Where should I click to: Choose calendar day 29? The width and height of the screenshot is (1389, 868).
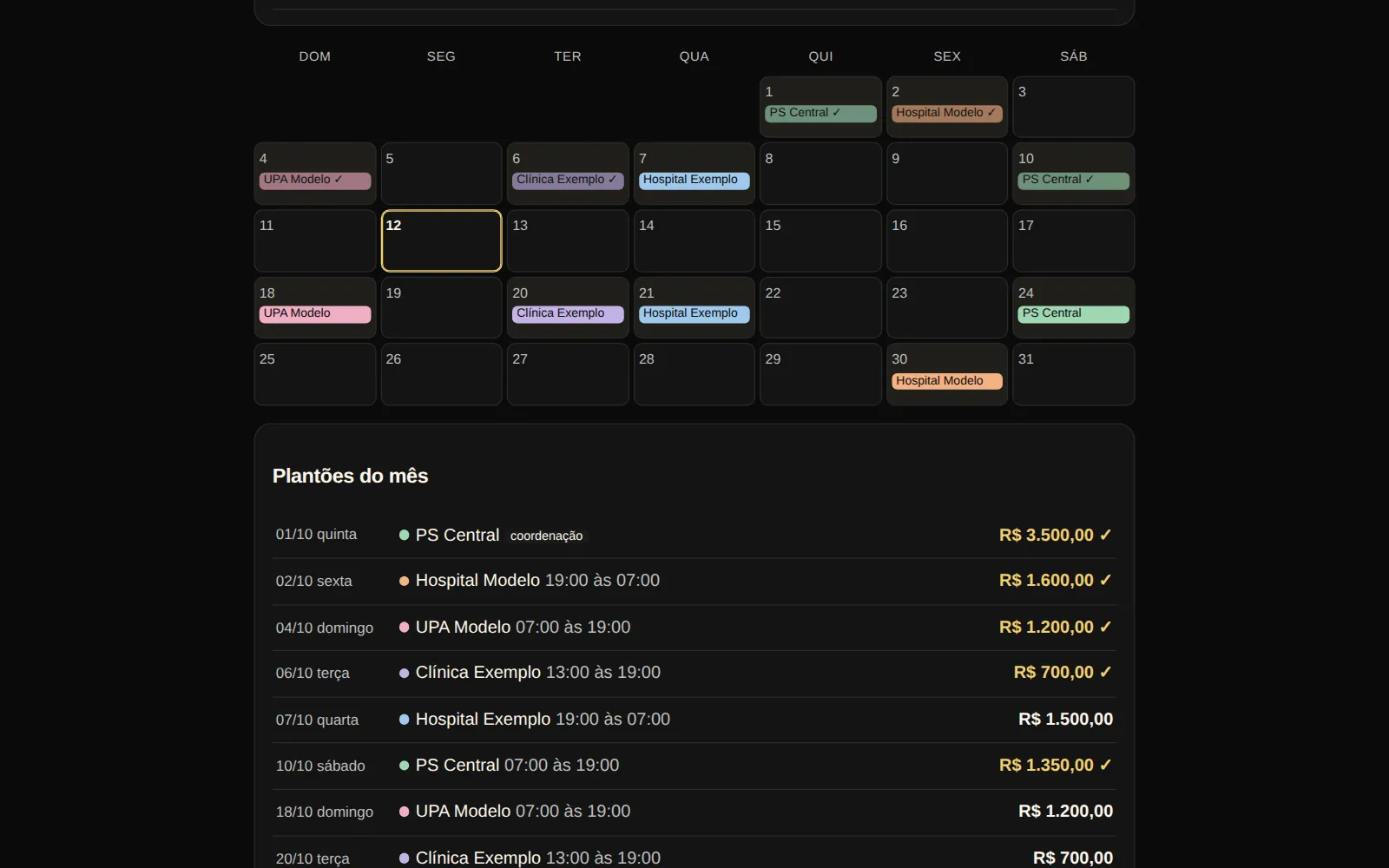tap(820, 374)
